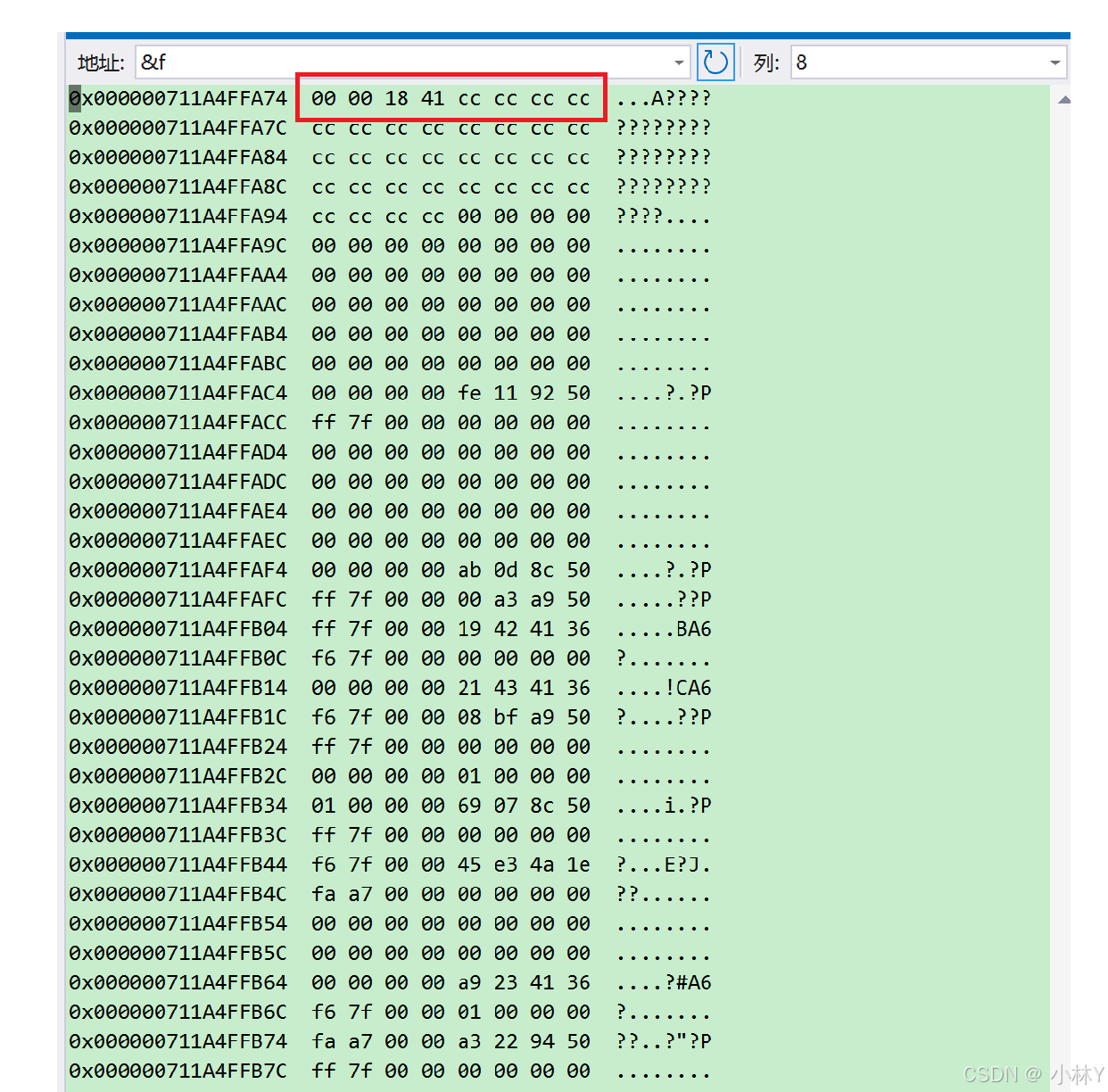
Task: Select address 0x000000711A4FFACC
Action: pos(178,422)
